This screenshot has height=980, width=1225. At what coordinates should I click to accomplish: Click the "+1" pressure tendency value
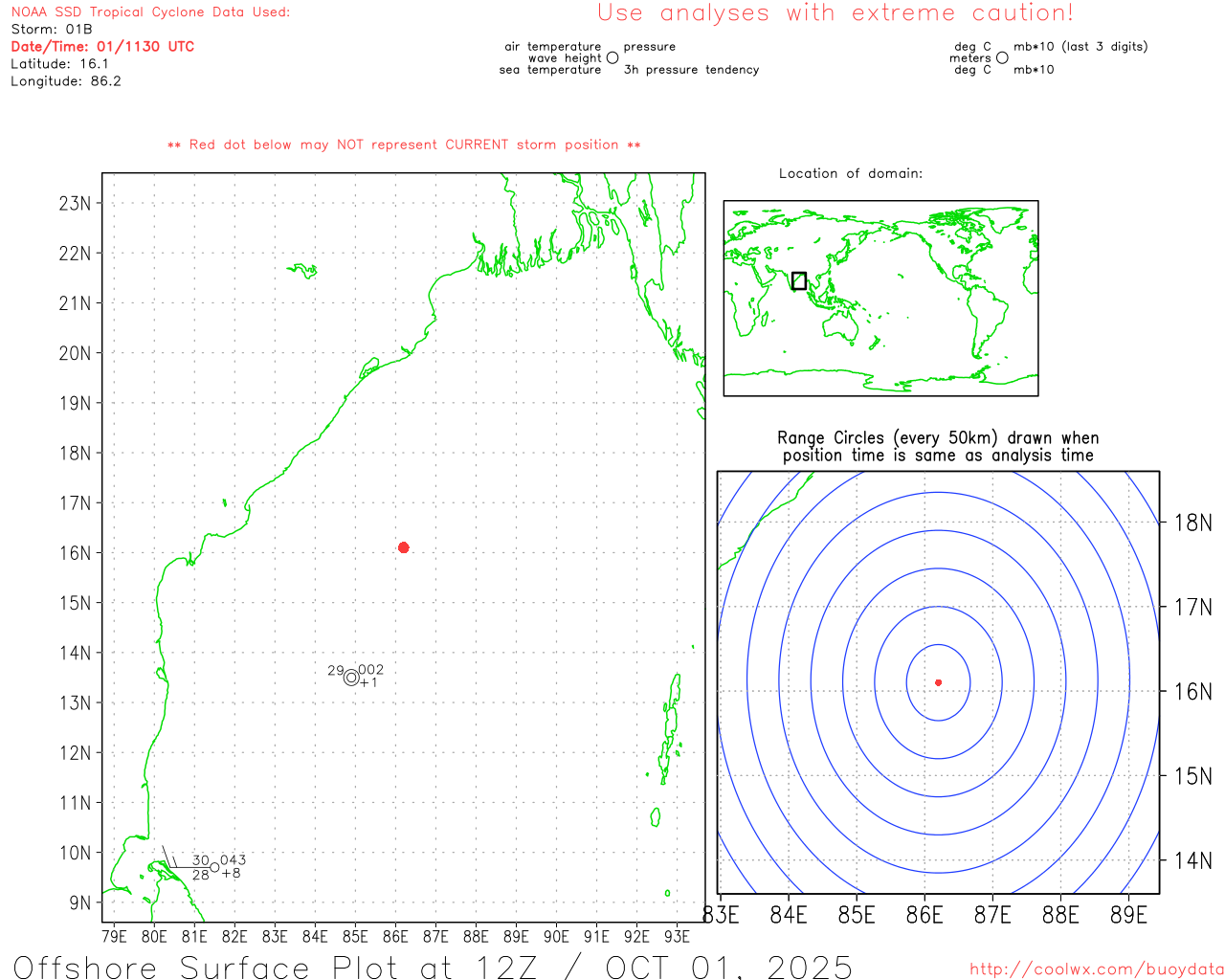369,683
